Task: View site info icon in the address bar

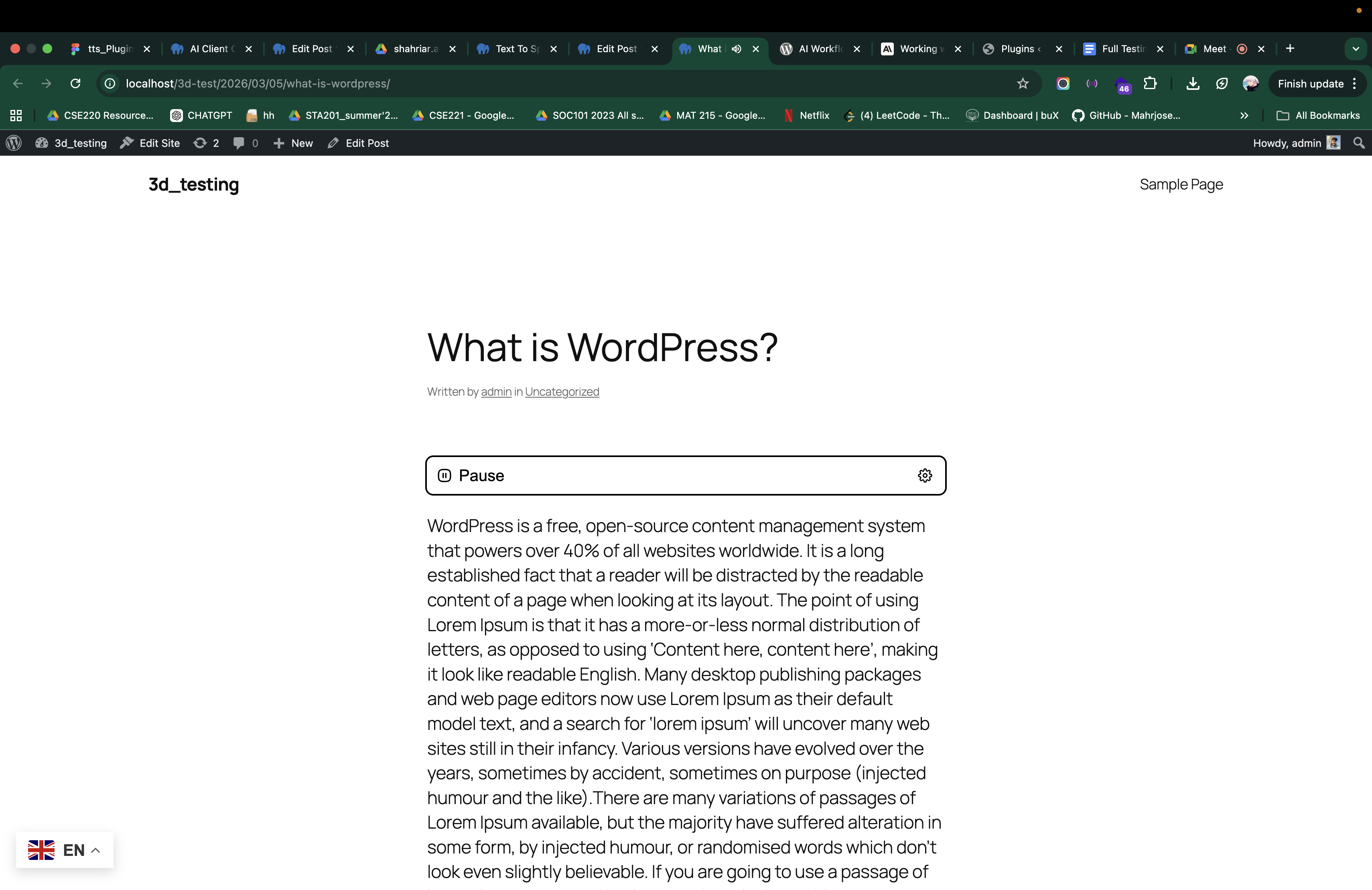Action: (110, 83)
